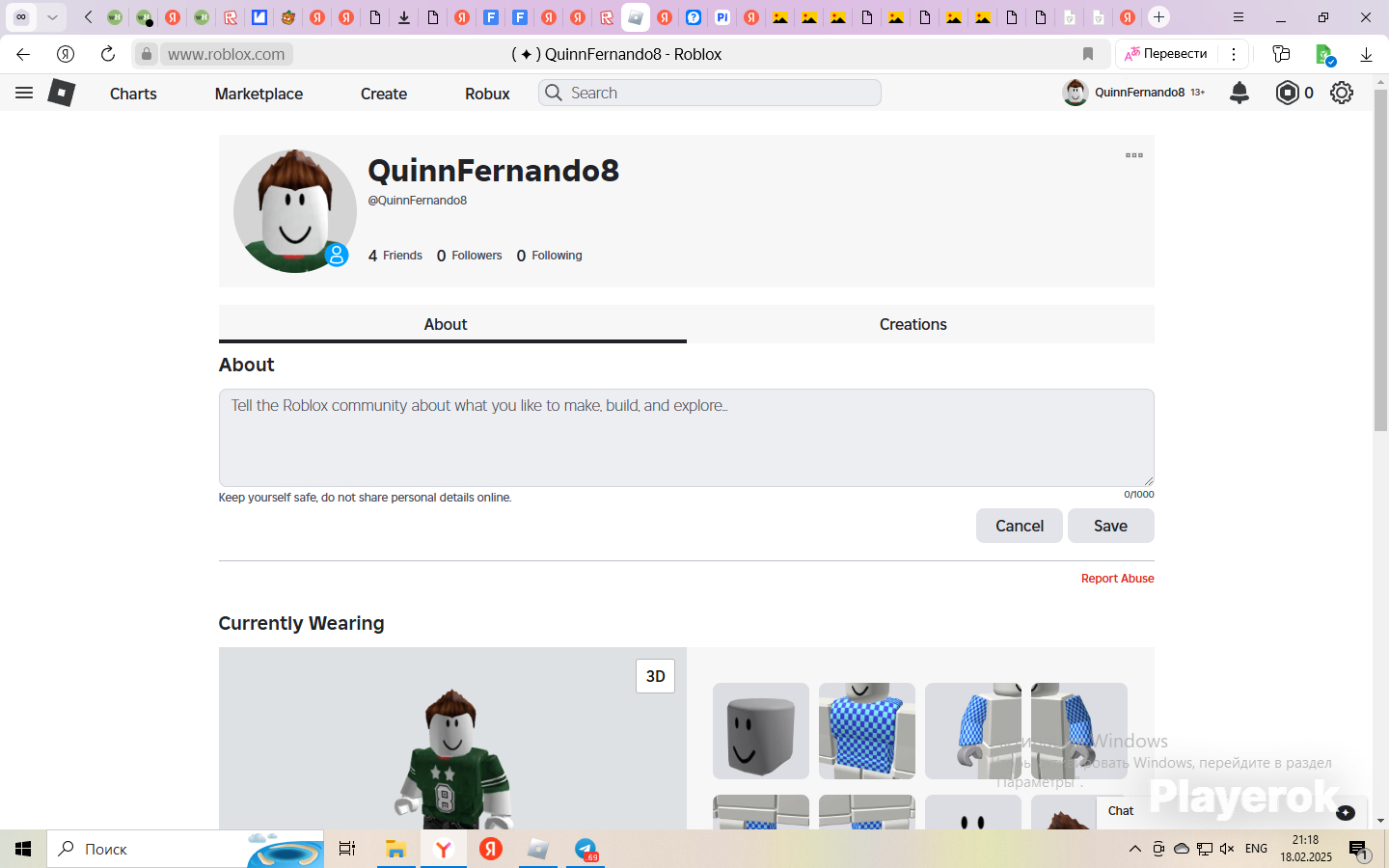Open Task View on the taskbar

[347, 849]
